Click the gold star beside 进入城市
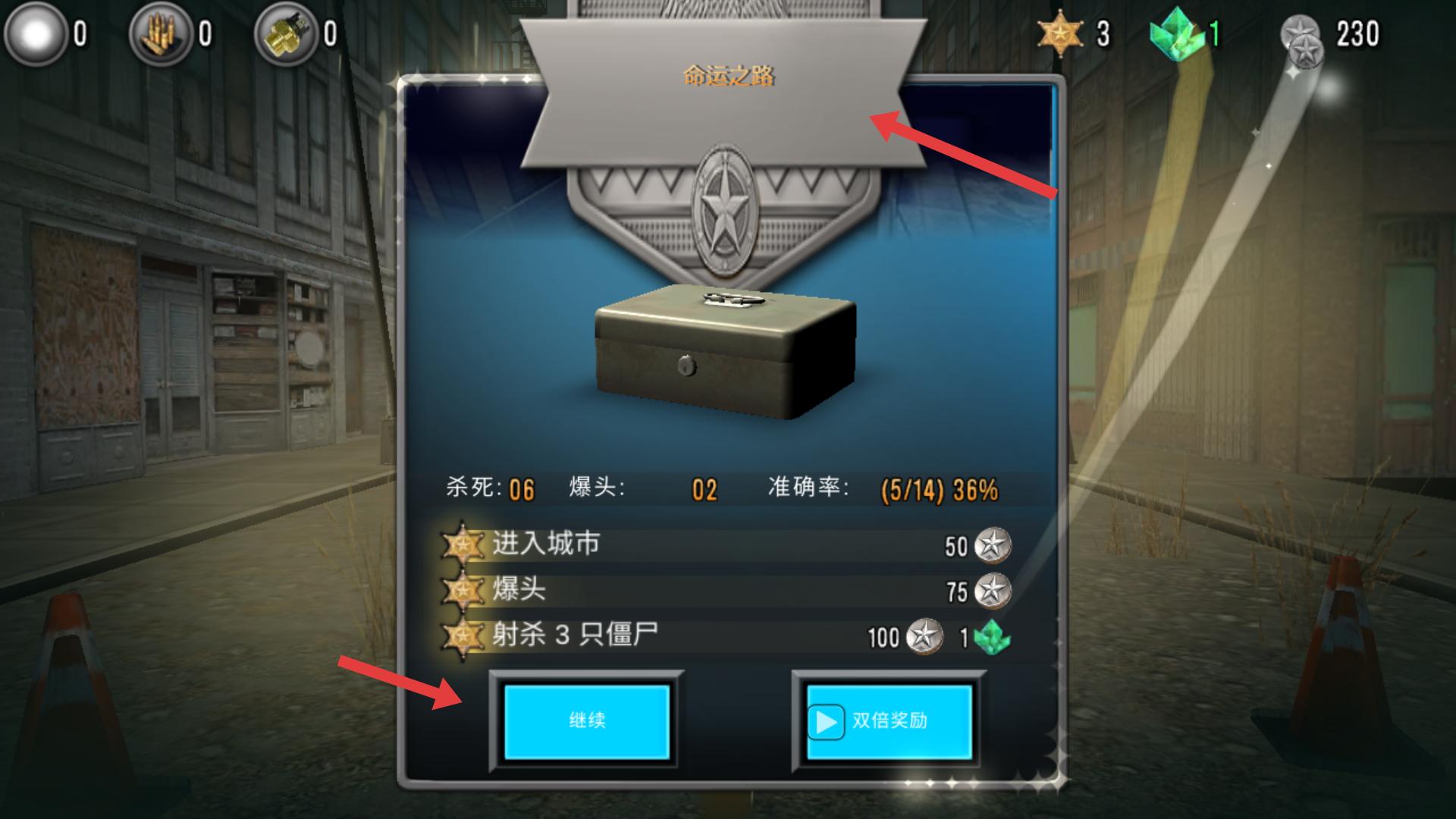Image resolution: width=1456 pixels, height=819 pixels. 463,544
